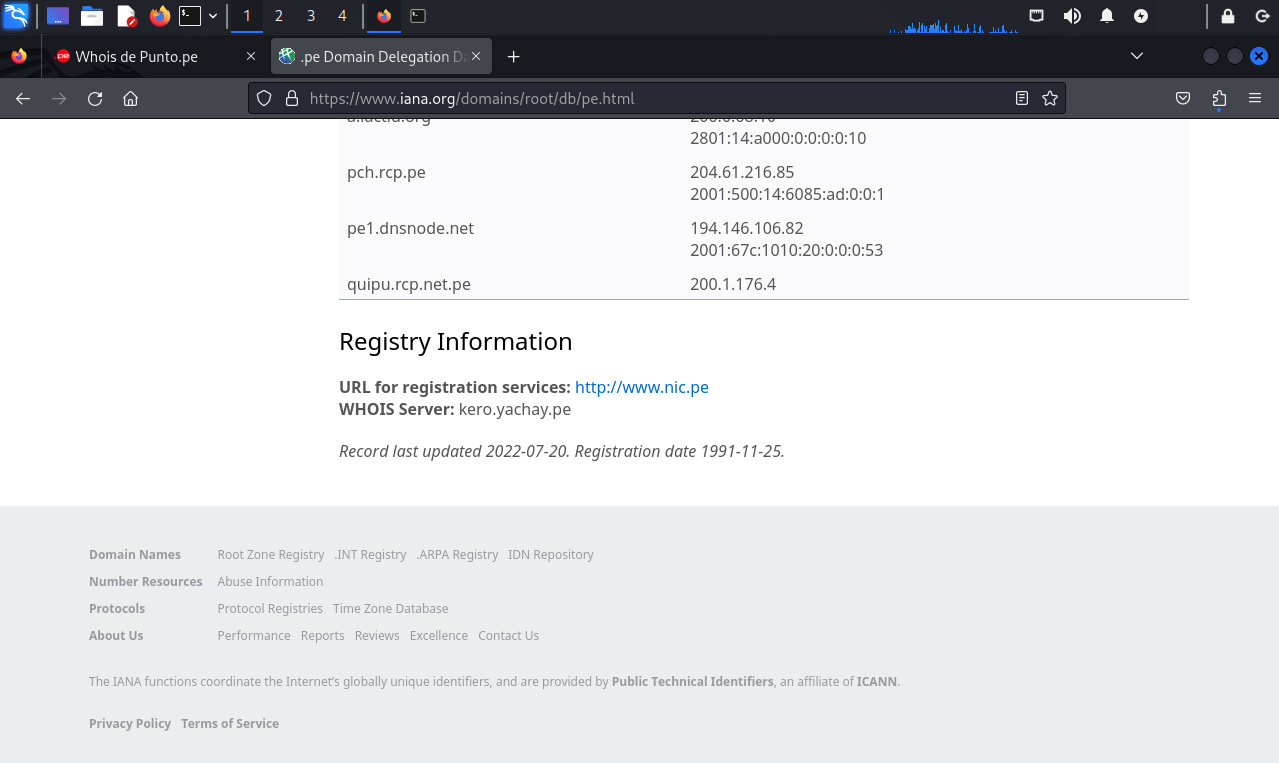
Task: Open the http://www.nic.pe registration link
Action: tap(641, 387)
